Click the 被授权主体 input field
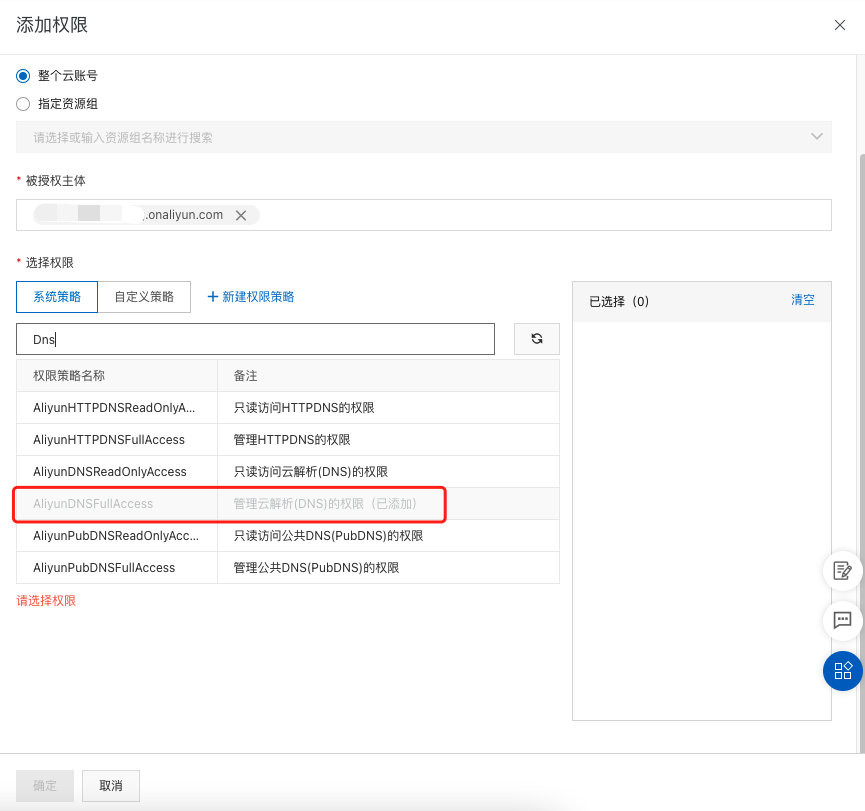 click(x=424, y=215)
